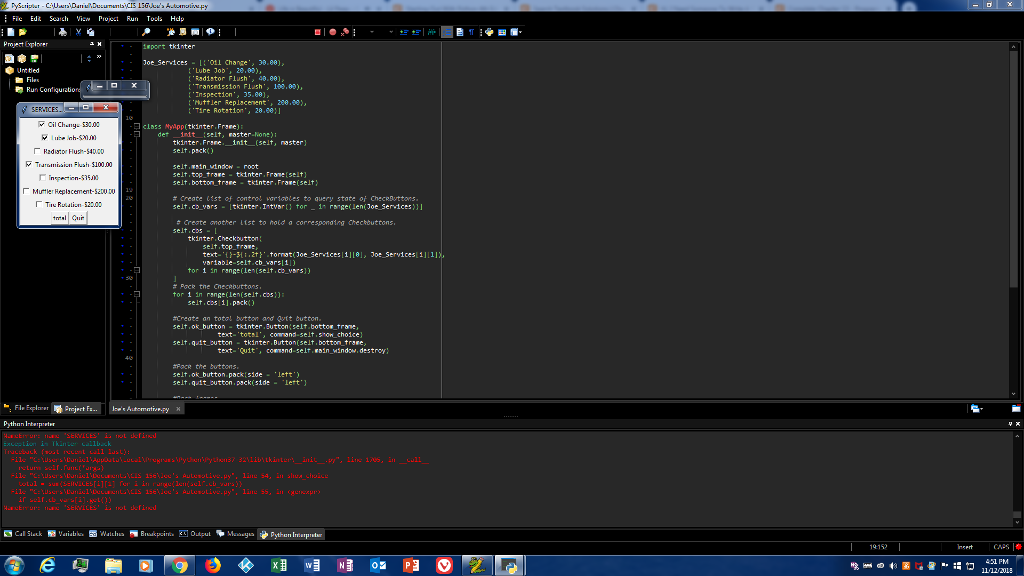Uncheck the Oil Change-$30.00 checkbox

41,124
